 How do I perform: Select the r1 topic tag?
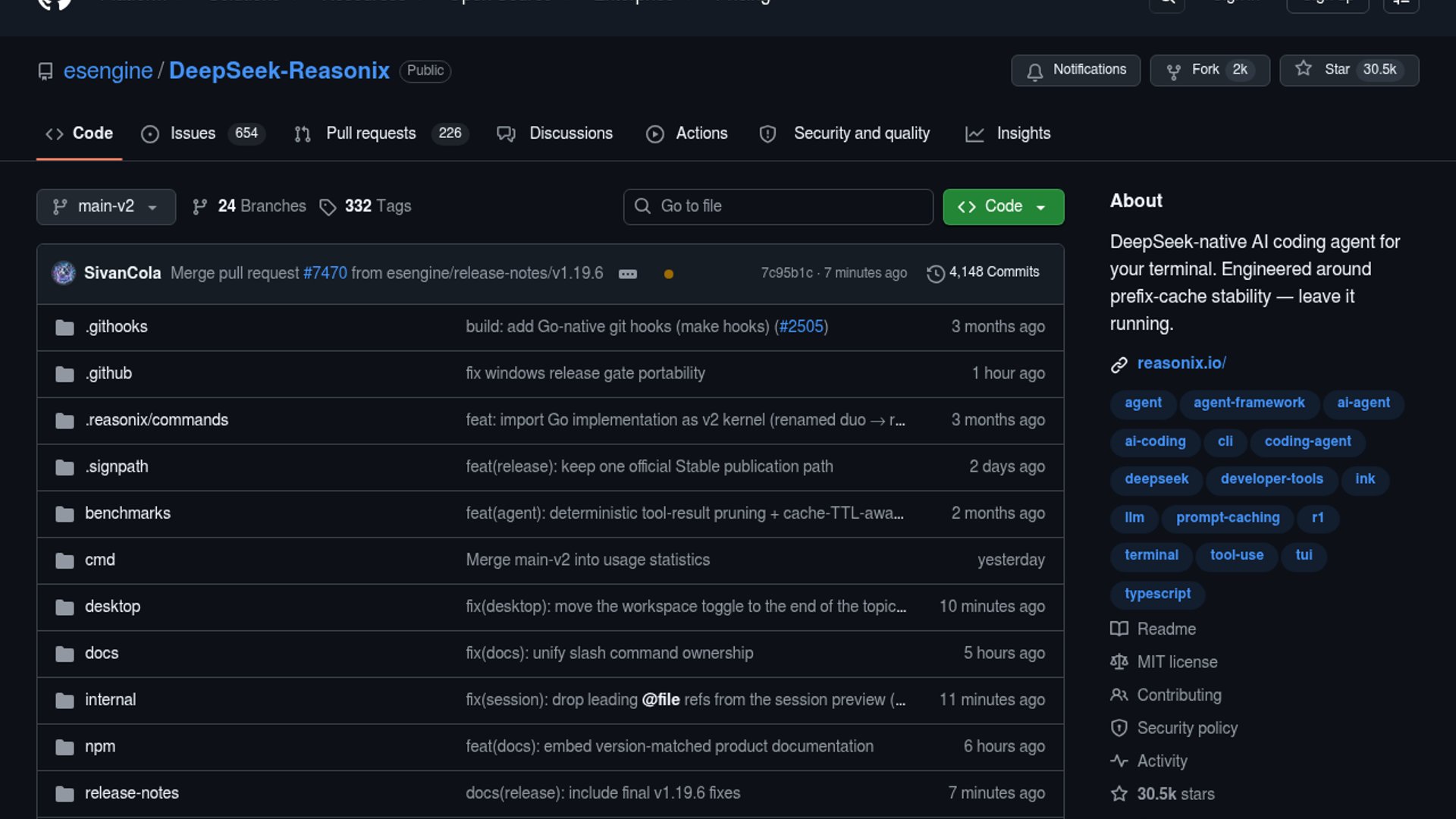pyautogui.click(x=1318, y=519)
